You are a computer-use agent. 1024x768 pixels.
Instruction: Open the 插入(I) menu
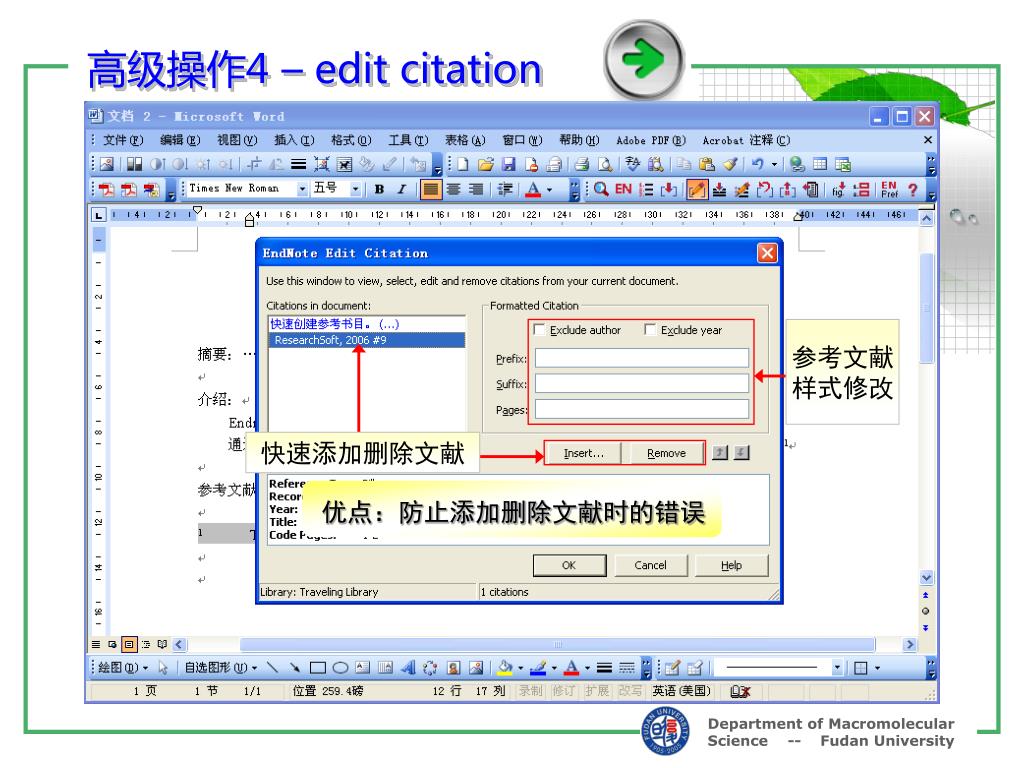(294, 140)
